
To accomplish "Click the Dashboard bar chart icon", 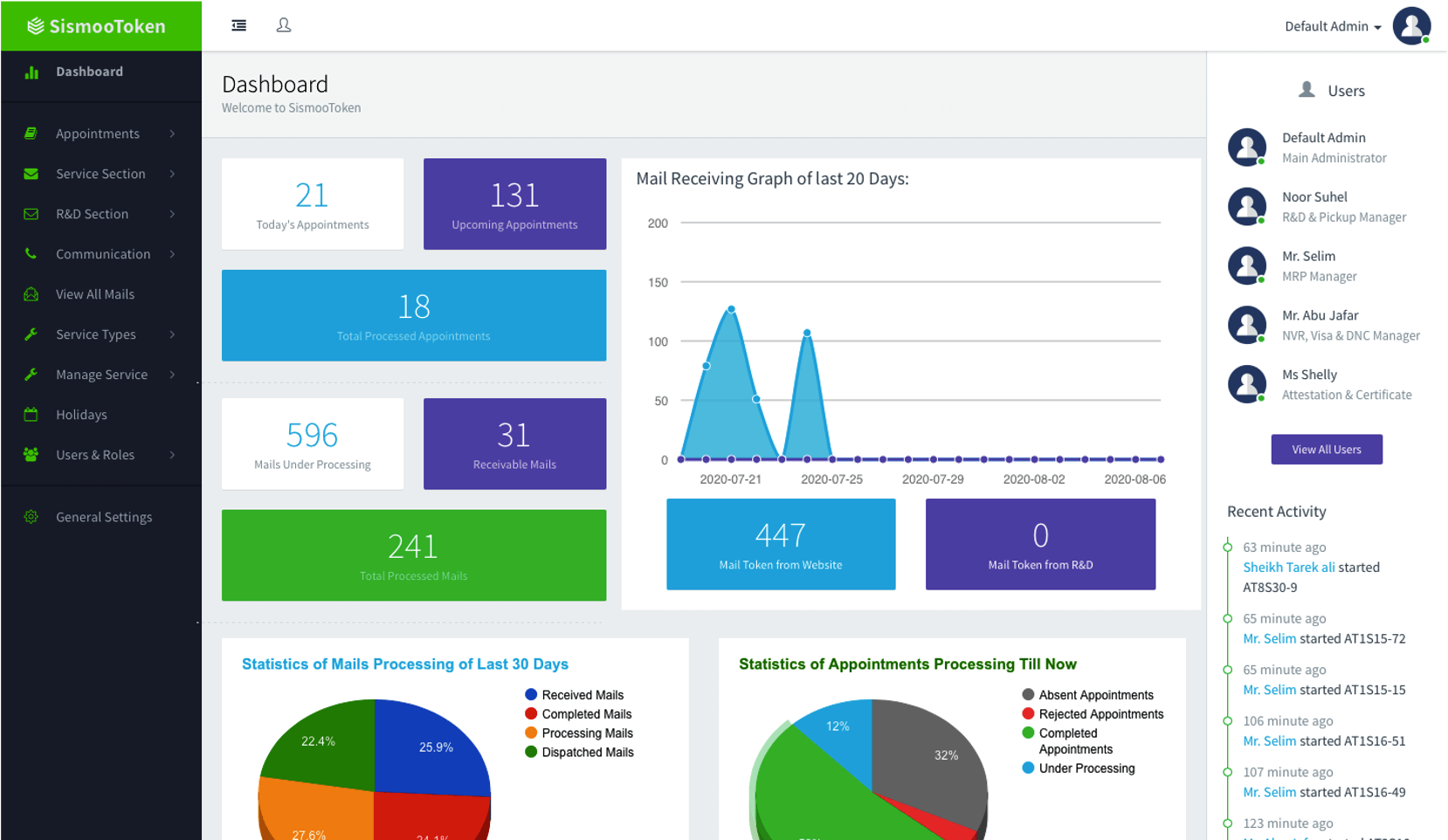I will 31,72.
